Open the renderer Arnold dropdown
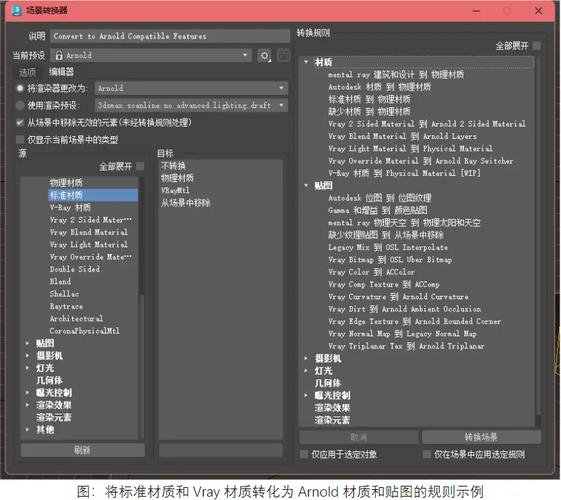This screenshot has width=561, height=500. (191, 88)
